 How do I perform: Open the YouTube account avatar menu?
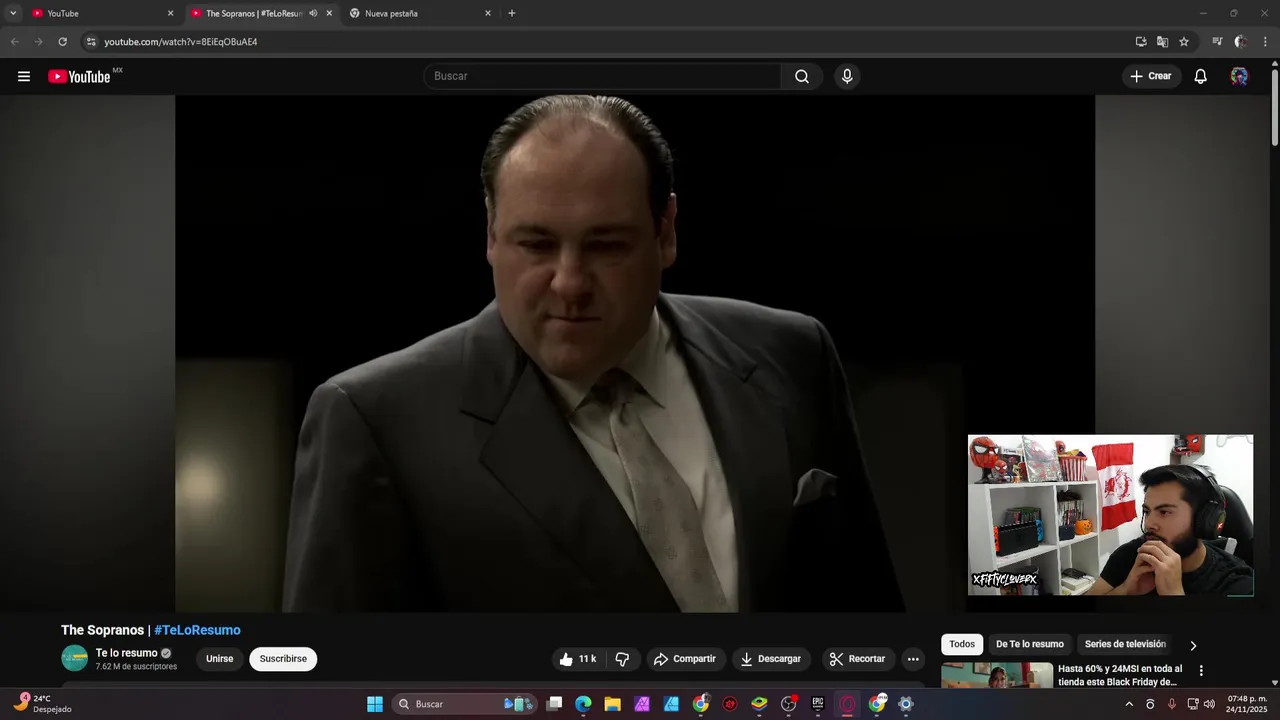[x=1239, y=76]
